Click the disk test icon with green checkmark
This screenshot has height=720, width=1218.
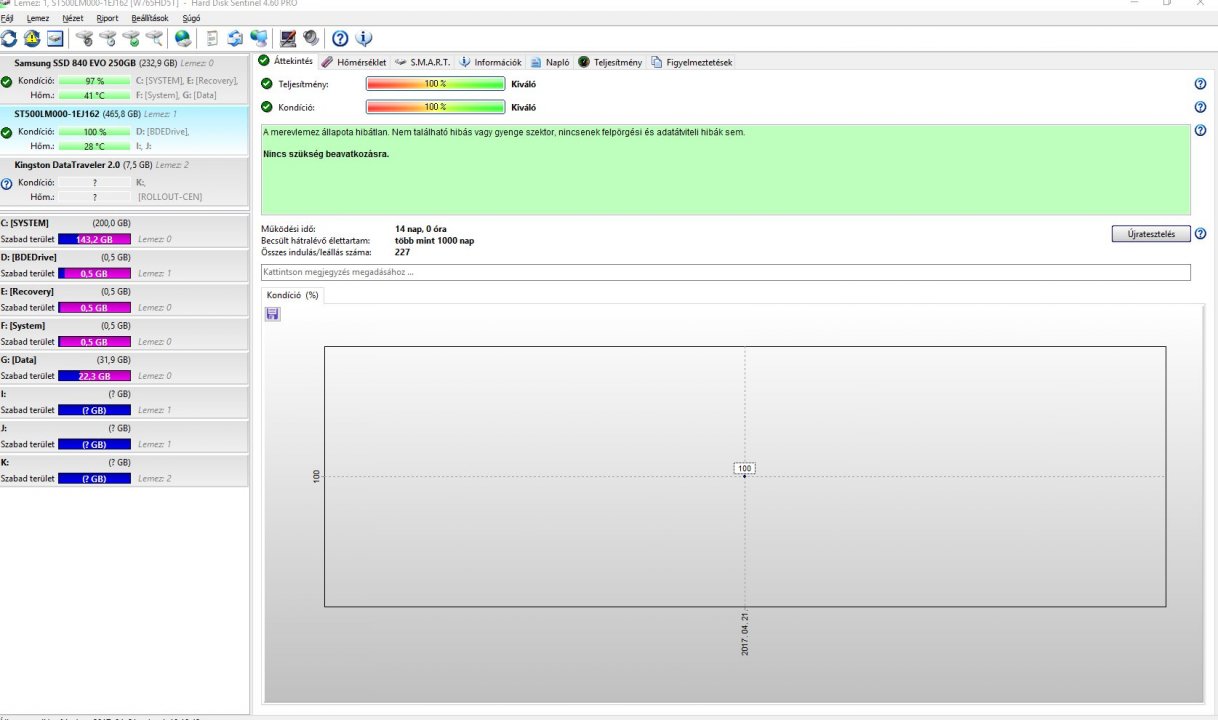click(x=130, y=39)
